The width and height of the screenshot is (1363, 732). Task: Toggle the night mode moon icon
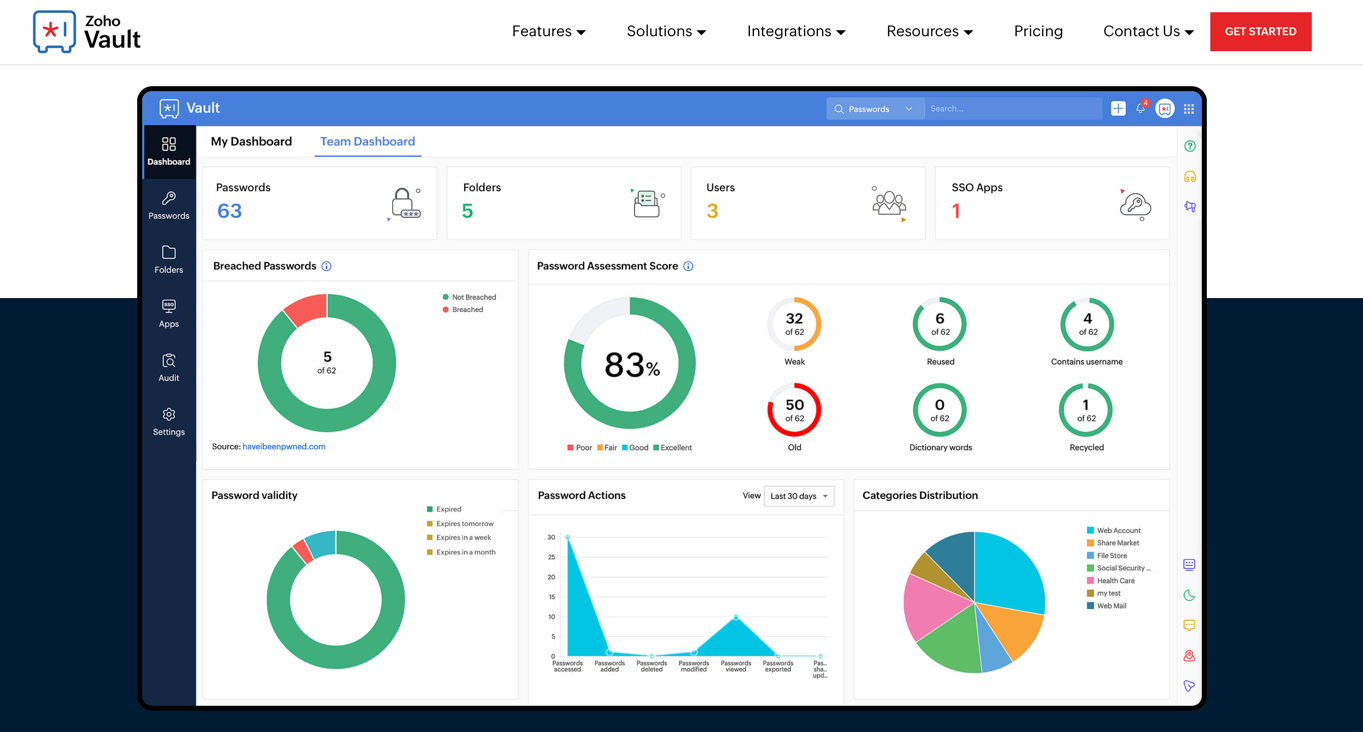click(x=1189, y=595)
